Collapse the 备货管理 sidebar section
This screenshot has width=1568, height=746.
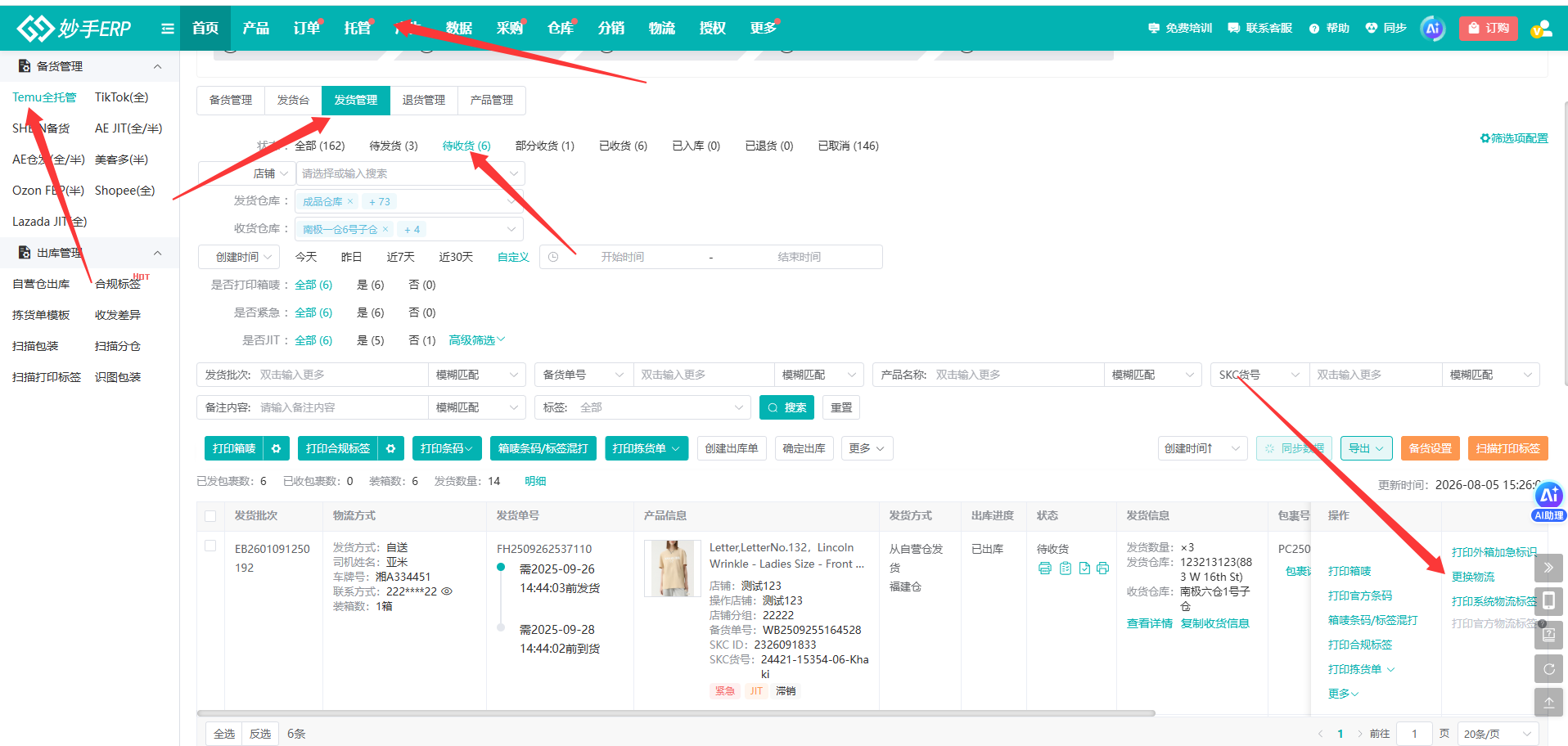157,66
